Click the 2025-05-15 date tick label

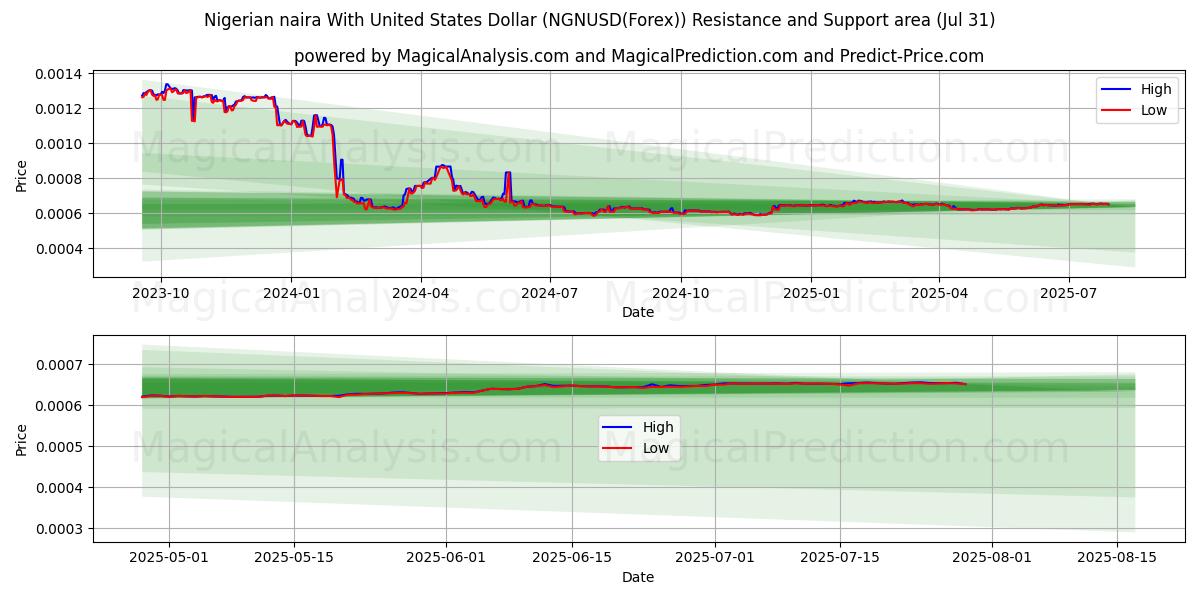295,558
